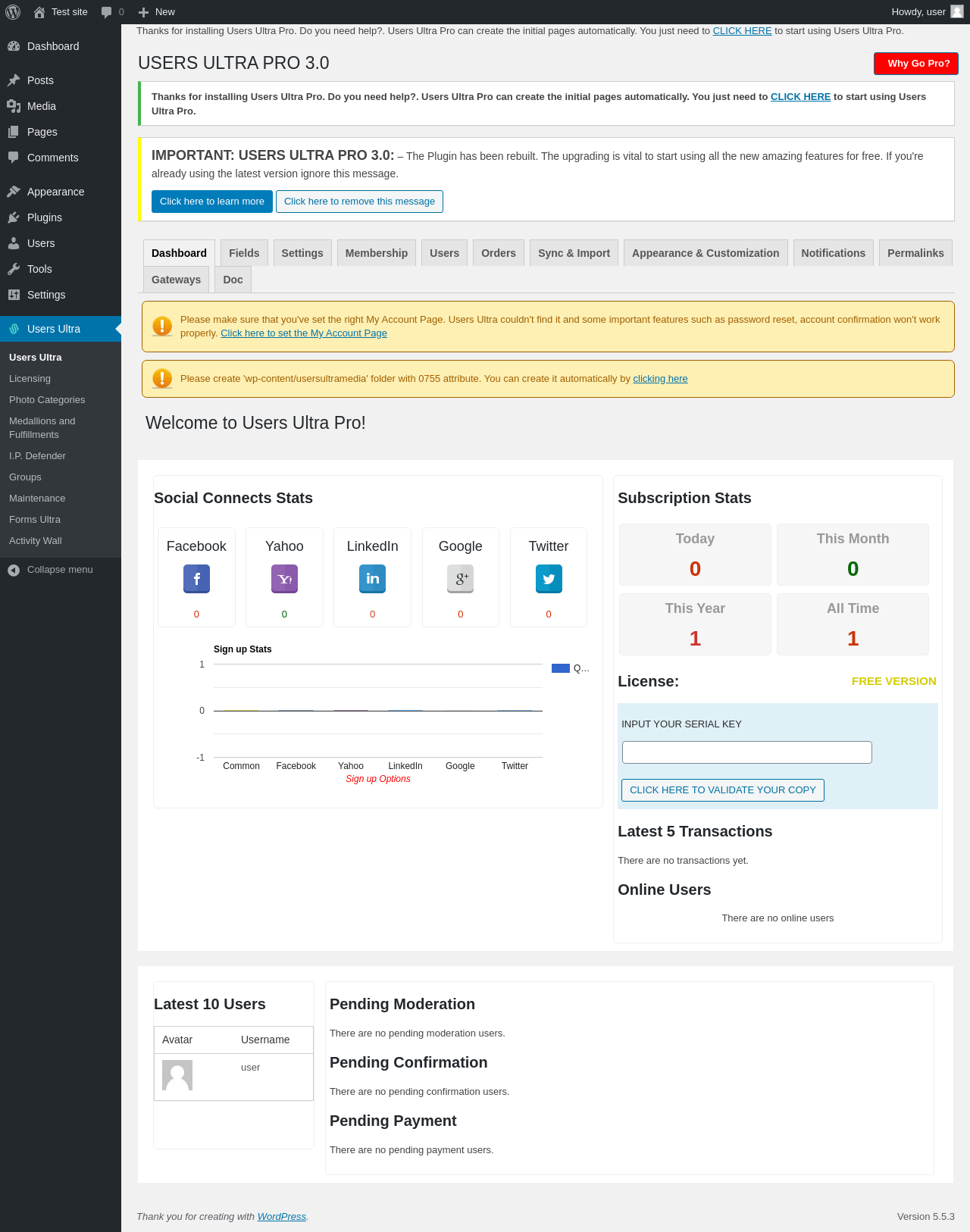Click here to remove this message

point(360,202)
